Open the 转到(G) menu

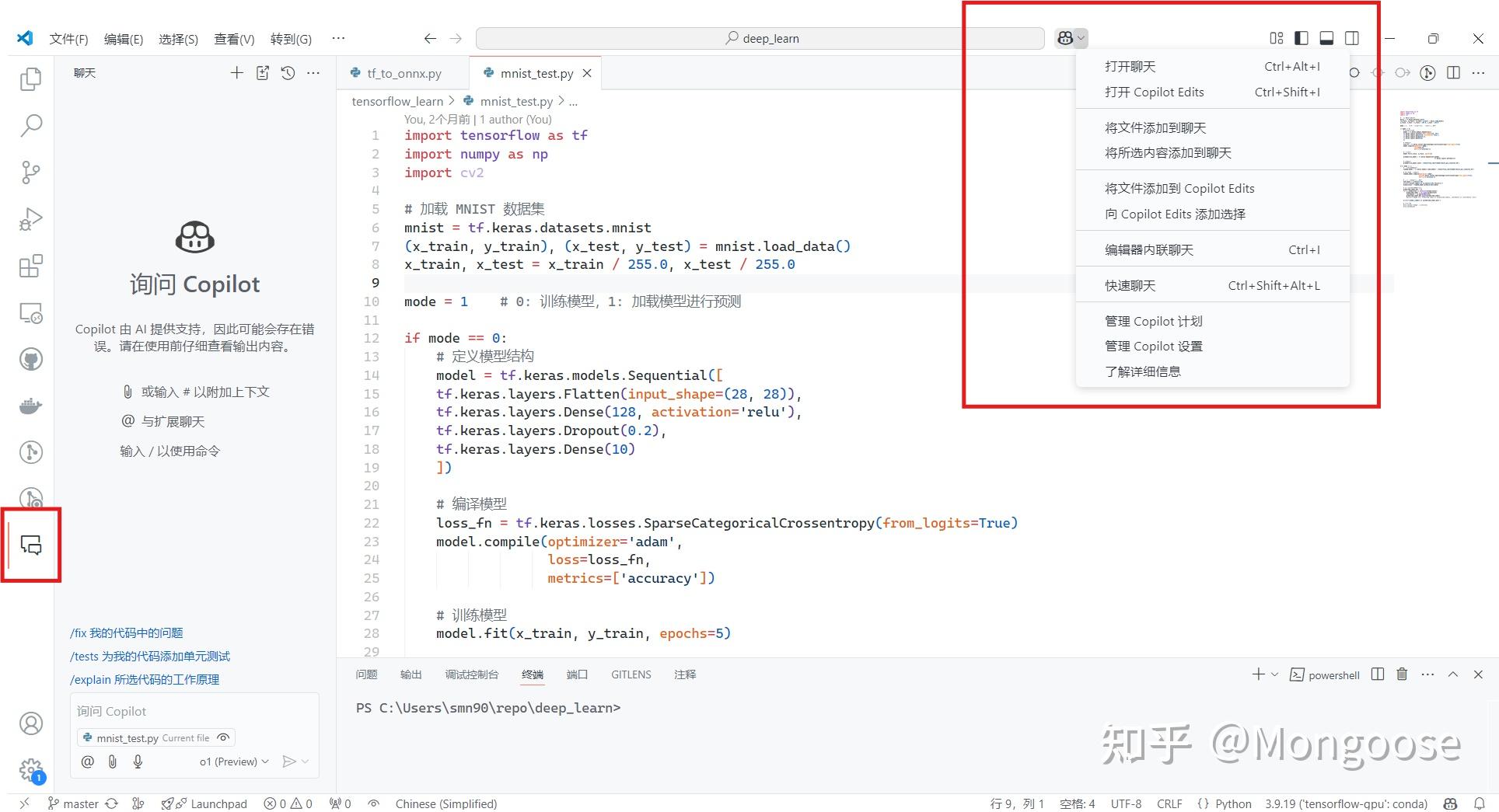point(291,39)
